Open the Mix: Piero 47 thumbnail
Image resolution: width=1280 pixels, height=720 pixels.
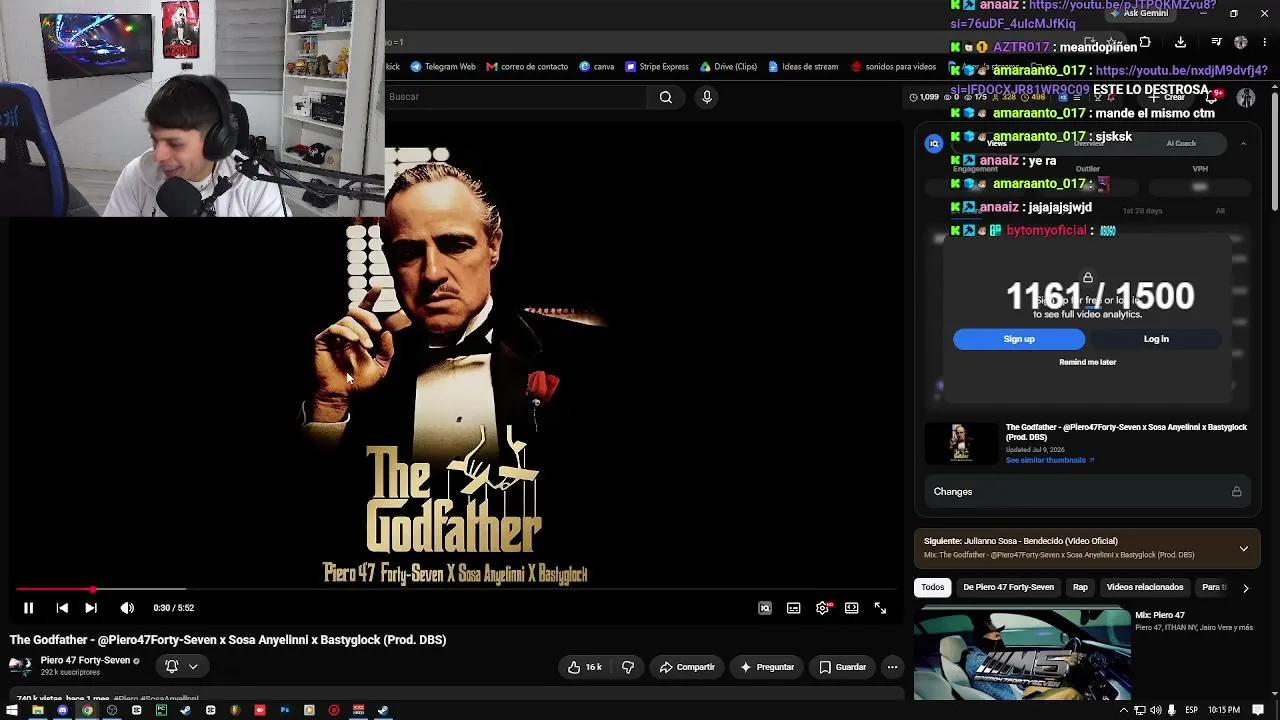click(x=1022, y=654)
